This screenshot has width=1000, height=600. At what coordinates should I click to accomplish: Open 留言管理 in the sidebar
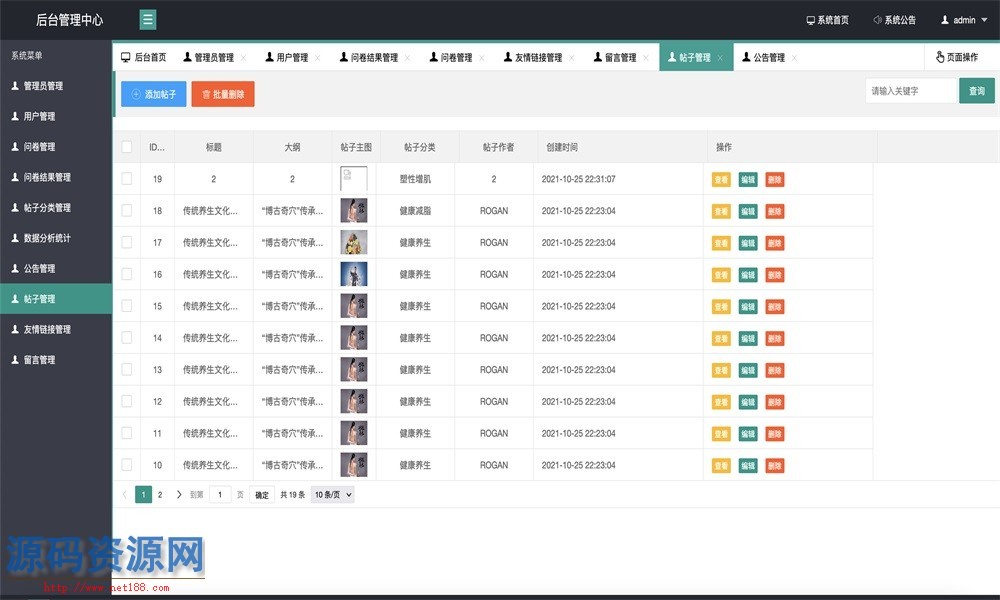coord(55,360)
